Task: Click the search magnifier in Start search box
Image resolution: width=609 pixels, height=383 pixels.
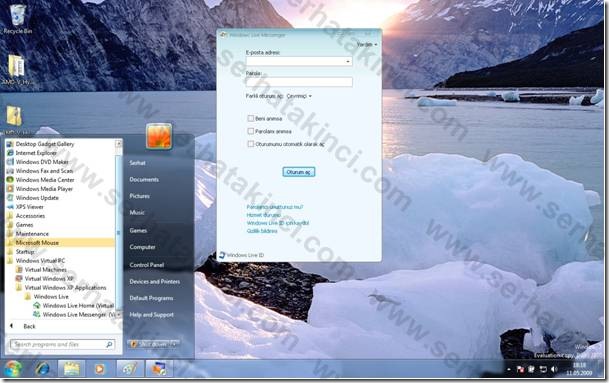Action: click(x=109, y=344)
